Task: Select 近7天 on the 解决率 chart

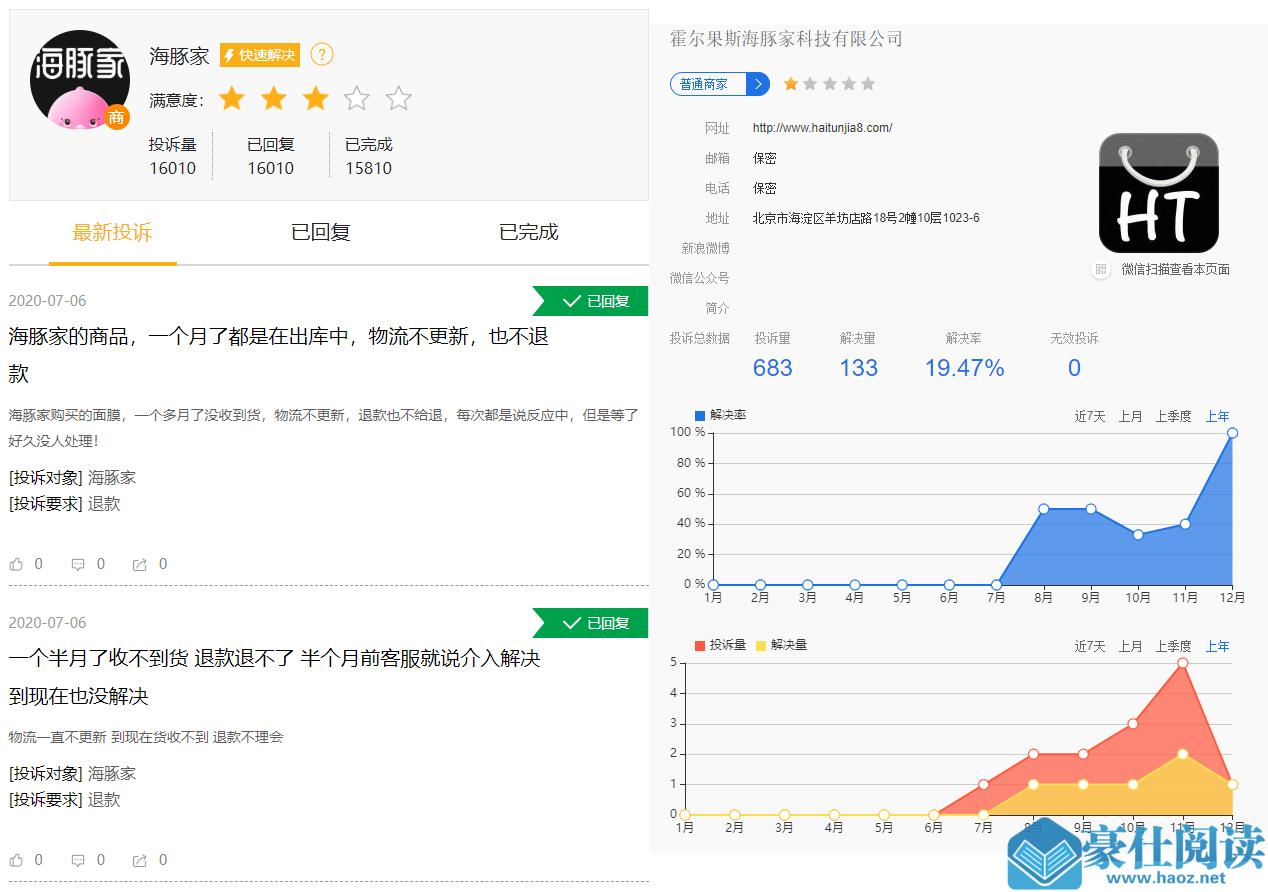Action: click(x=1090, y=416)
